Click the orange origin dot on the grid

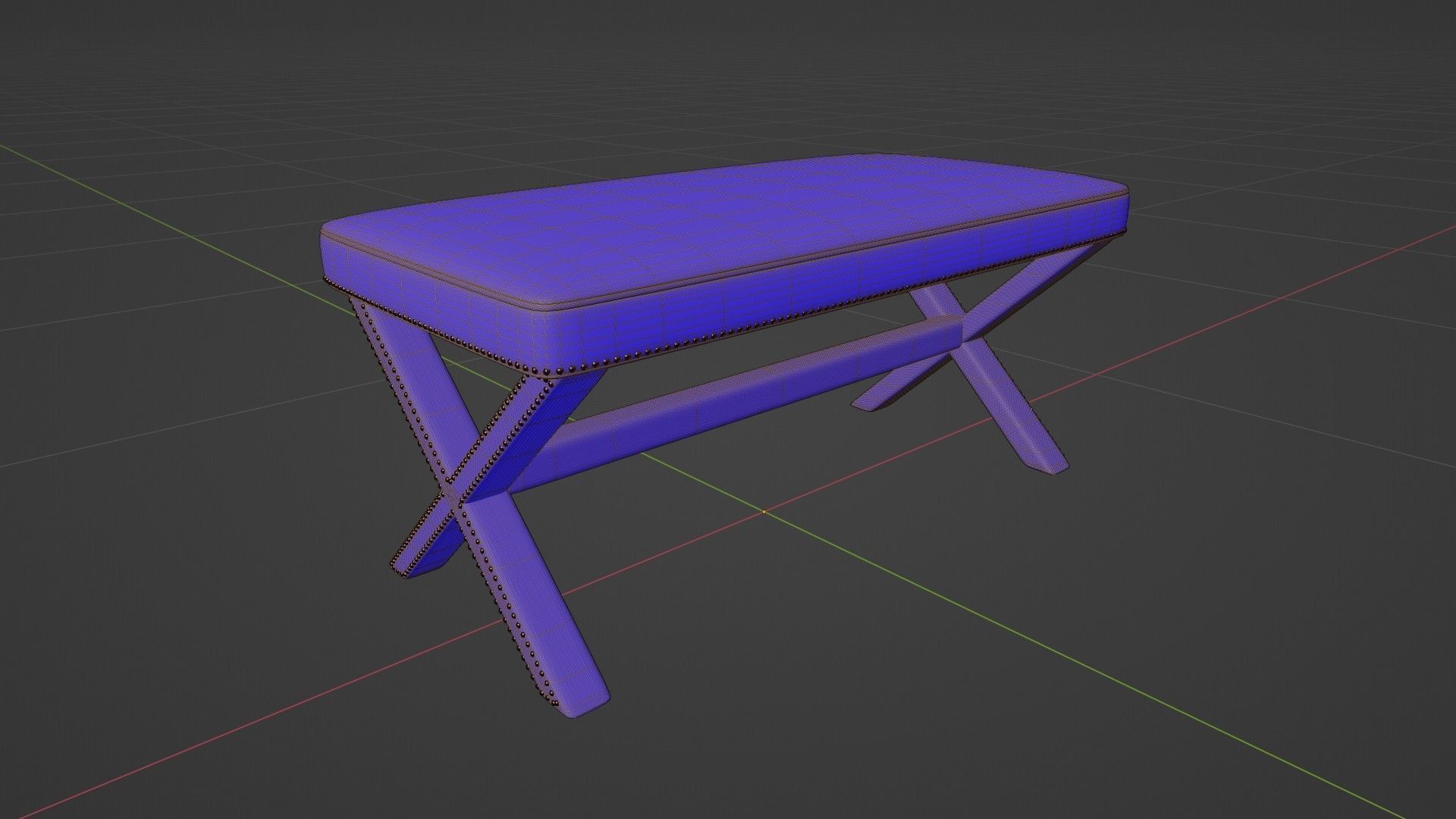[764, 512]
